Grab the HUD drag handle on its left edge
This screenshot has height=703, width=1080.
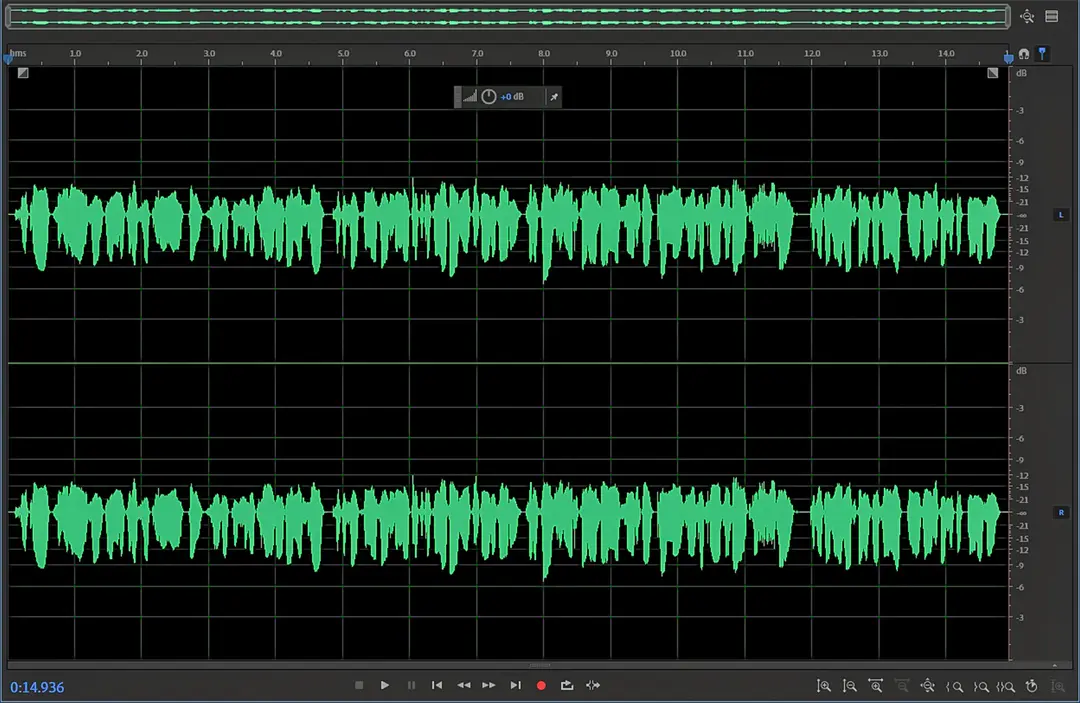pos(457,97)
